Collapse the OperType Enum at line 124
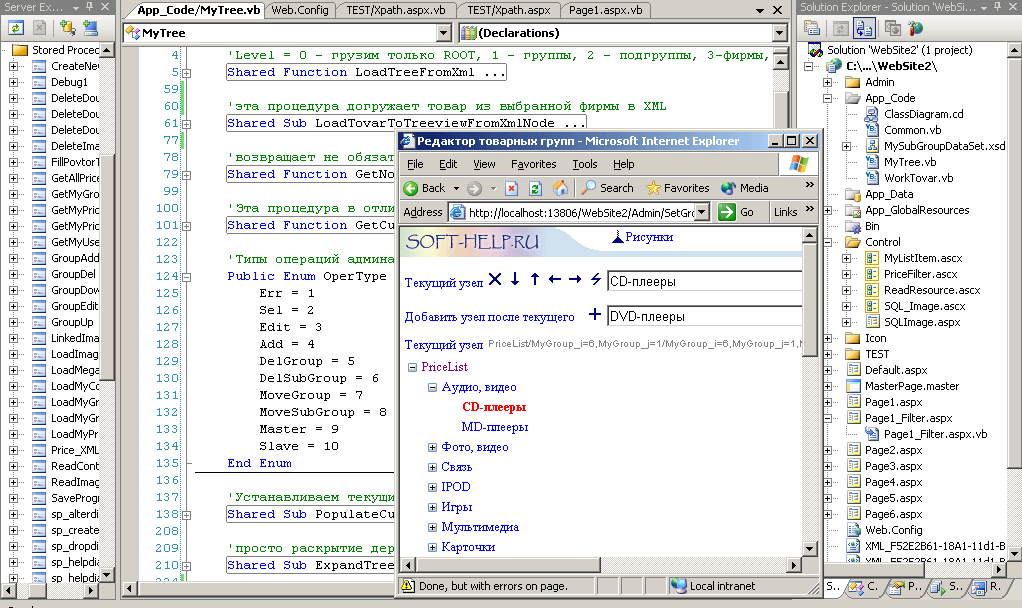 [x=186, y=276]
